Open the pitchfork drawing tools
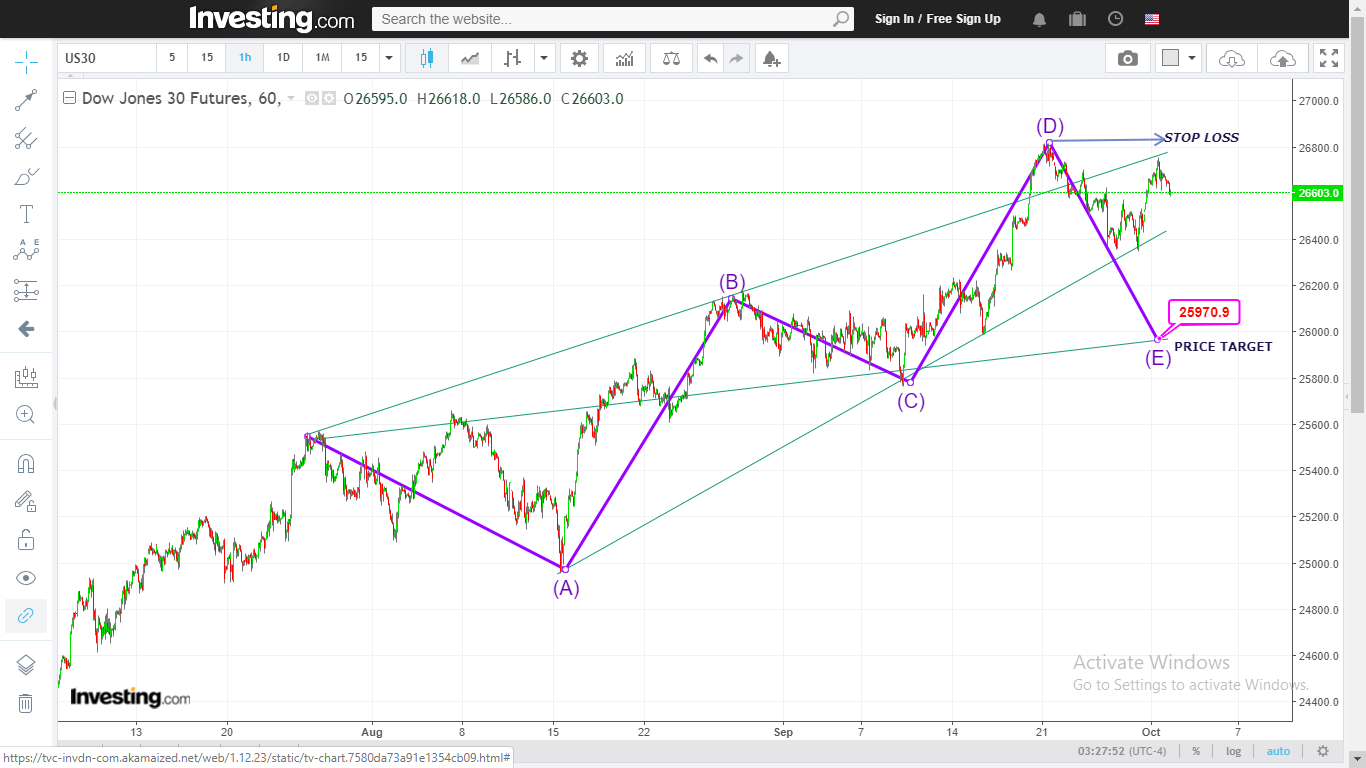1366x768 pixels. (x=26, y=139)
